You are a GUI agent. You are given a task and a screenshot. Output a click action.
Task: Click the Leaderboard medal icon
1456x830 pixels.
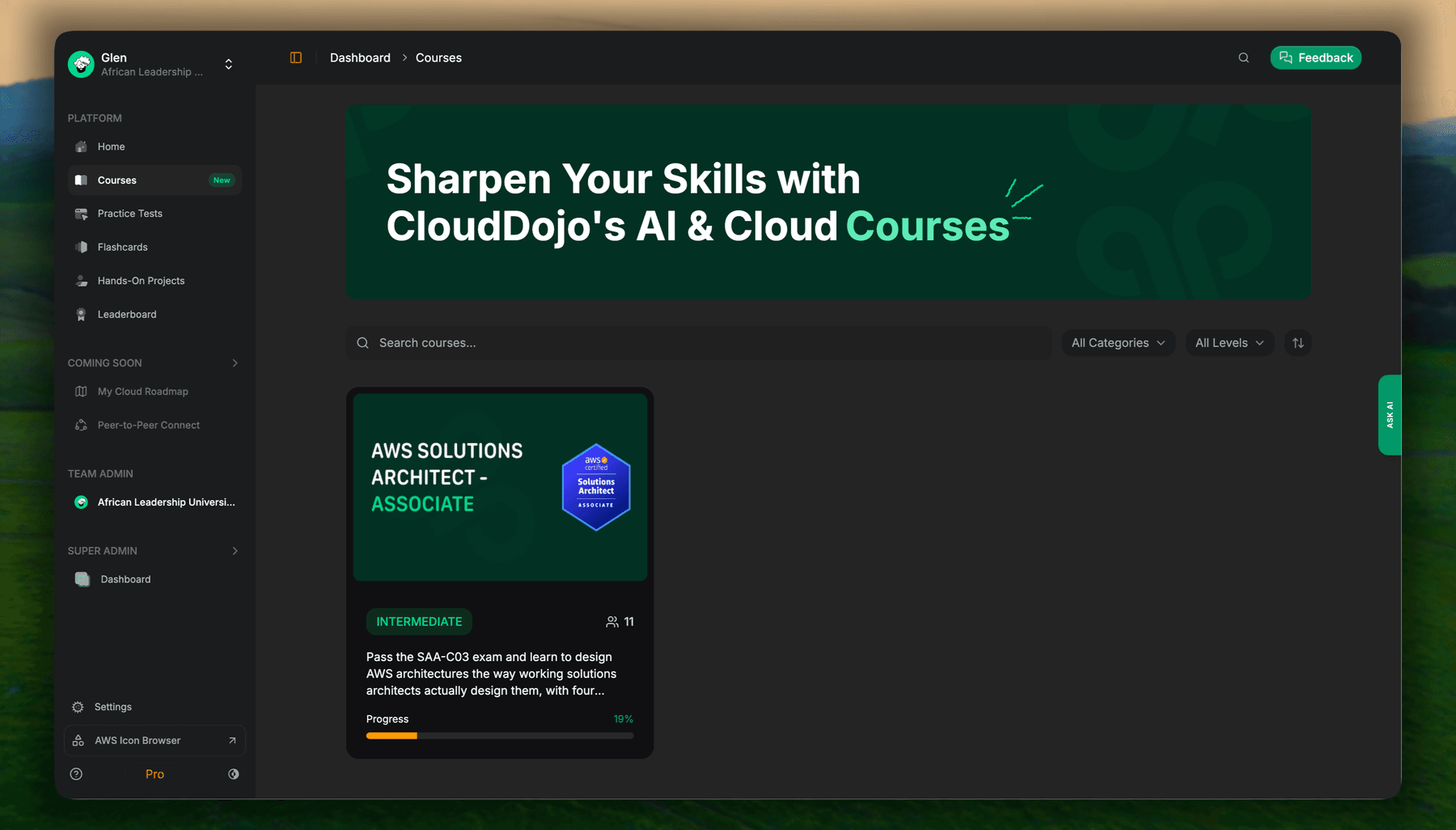[x=81, y=314]
